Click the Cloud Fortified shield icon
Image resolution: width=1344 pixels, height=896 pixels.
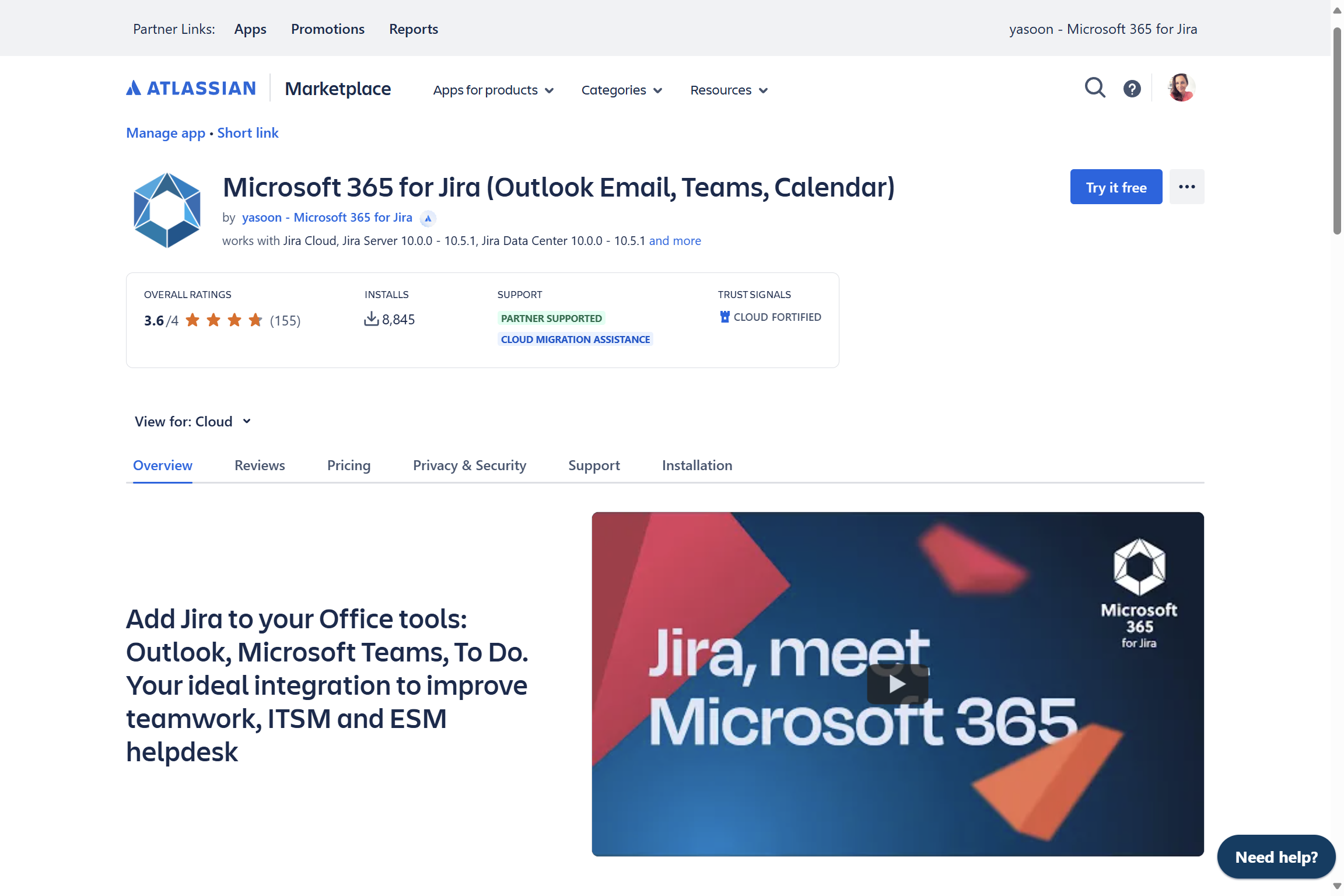click(x=724, y=317)
